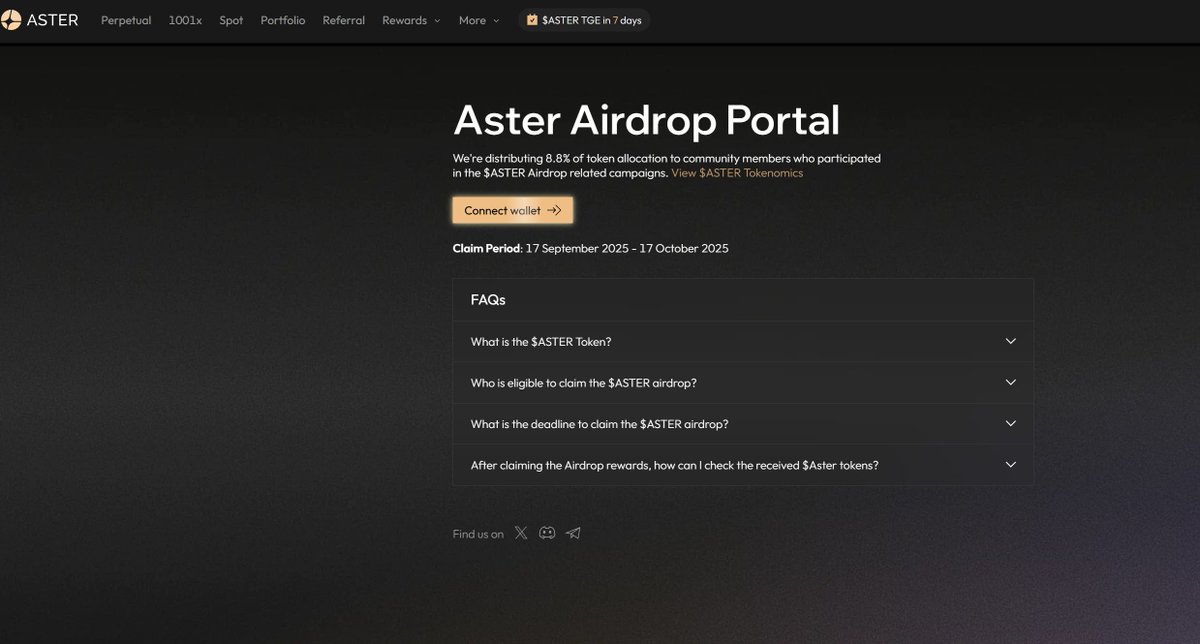
Task: Click chevron beside '$ASTER Token' question
Action: [x=1010, y=341]
